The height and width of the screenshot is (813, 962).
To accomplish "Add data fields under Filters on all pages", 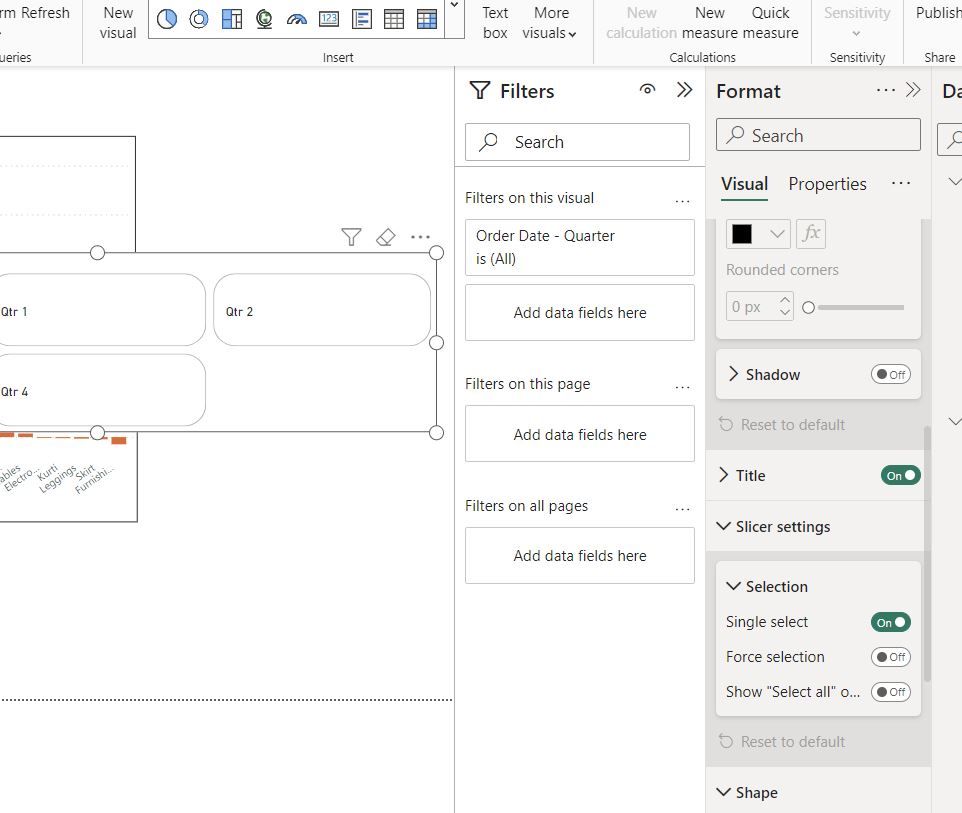I will click(x=580, y=555).
